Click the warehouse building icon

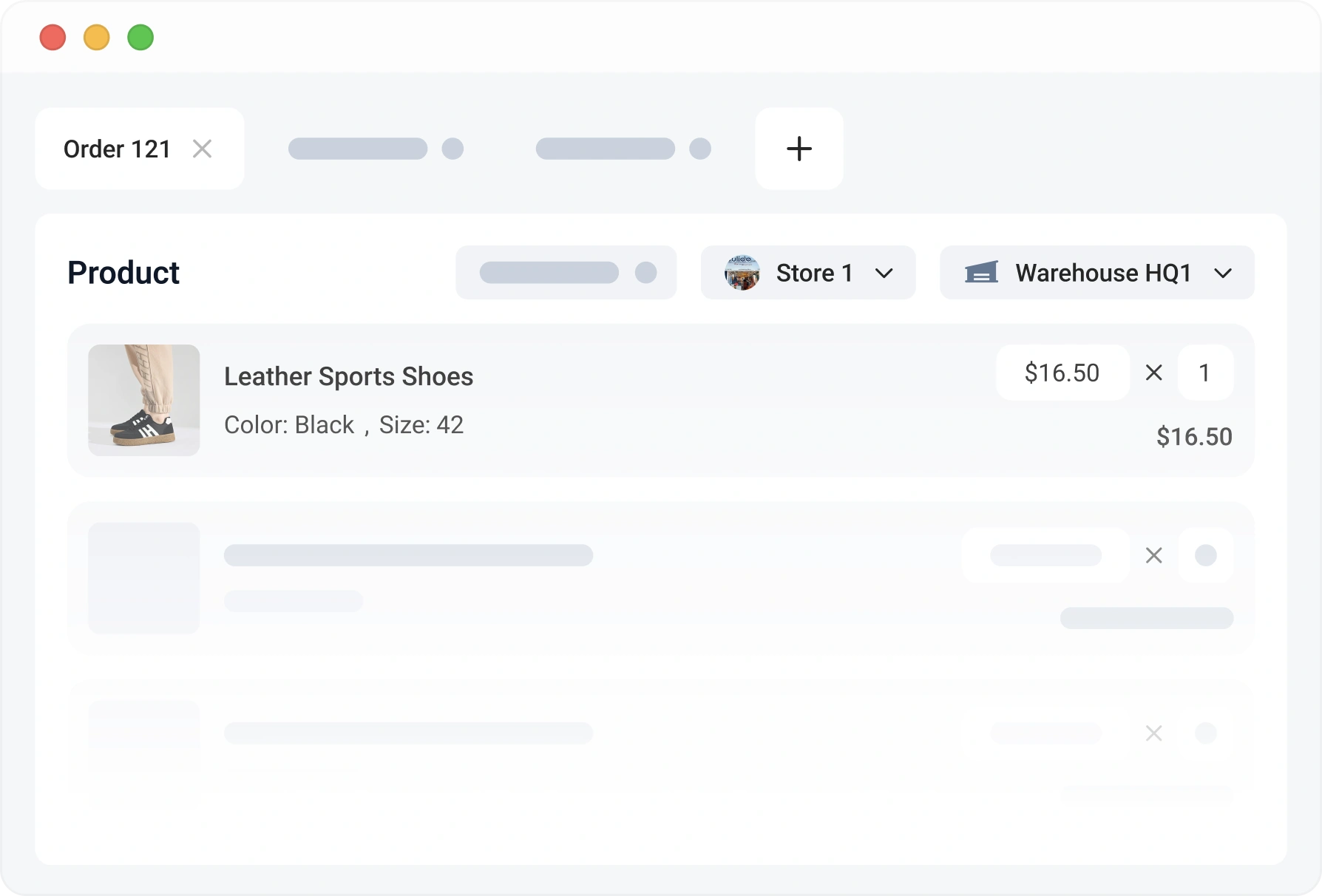coord(981,273)
